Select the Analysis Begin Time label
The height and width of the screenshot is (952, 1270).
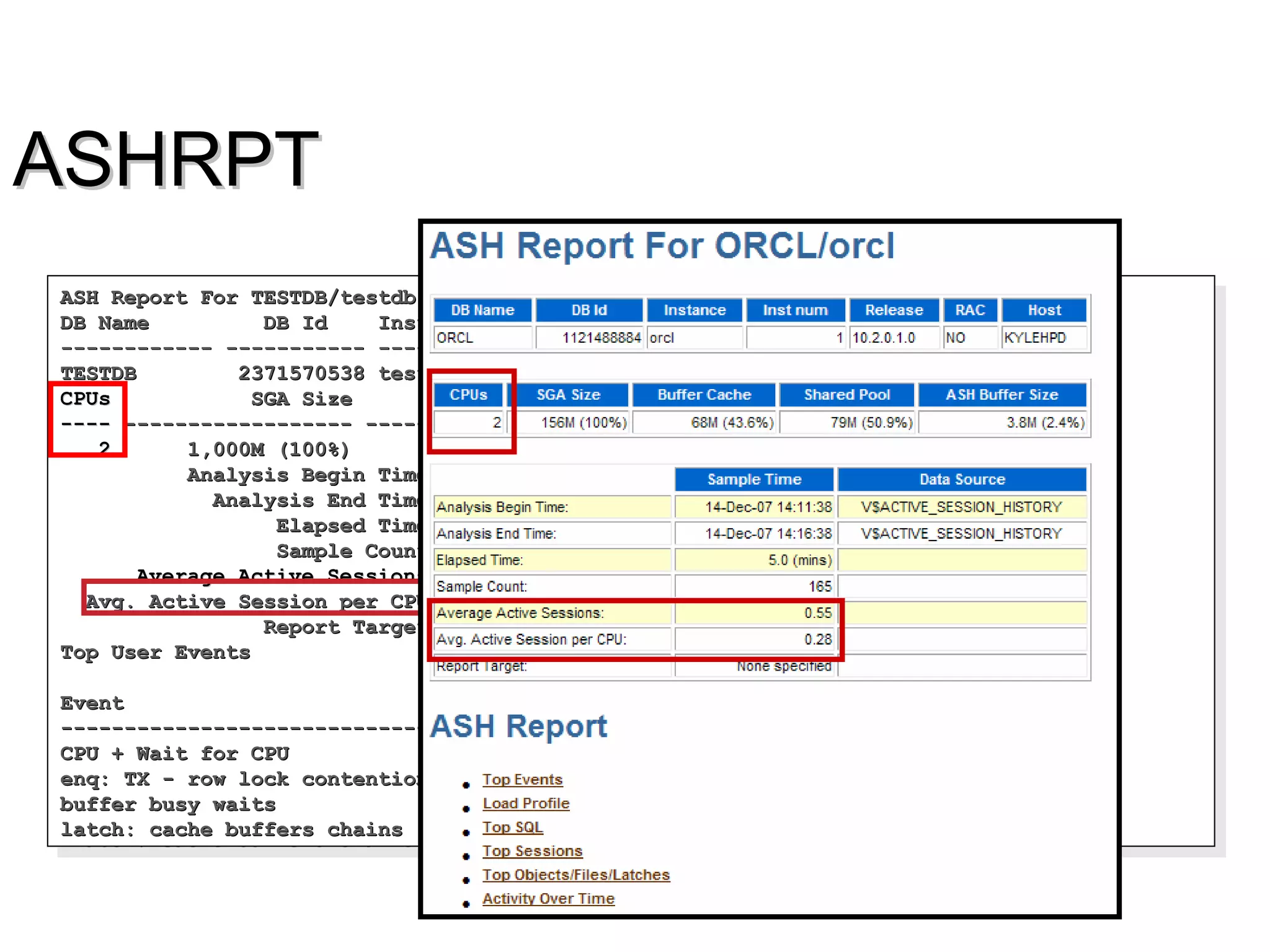pyautogui.click(x=553, y=507)
